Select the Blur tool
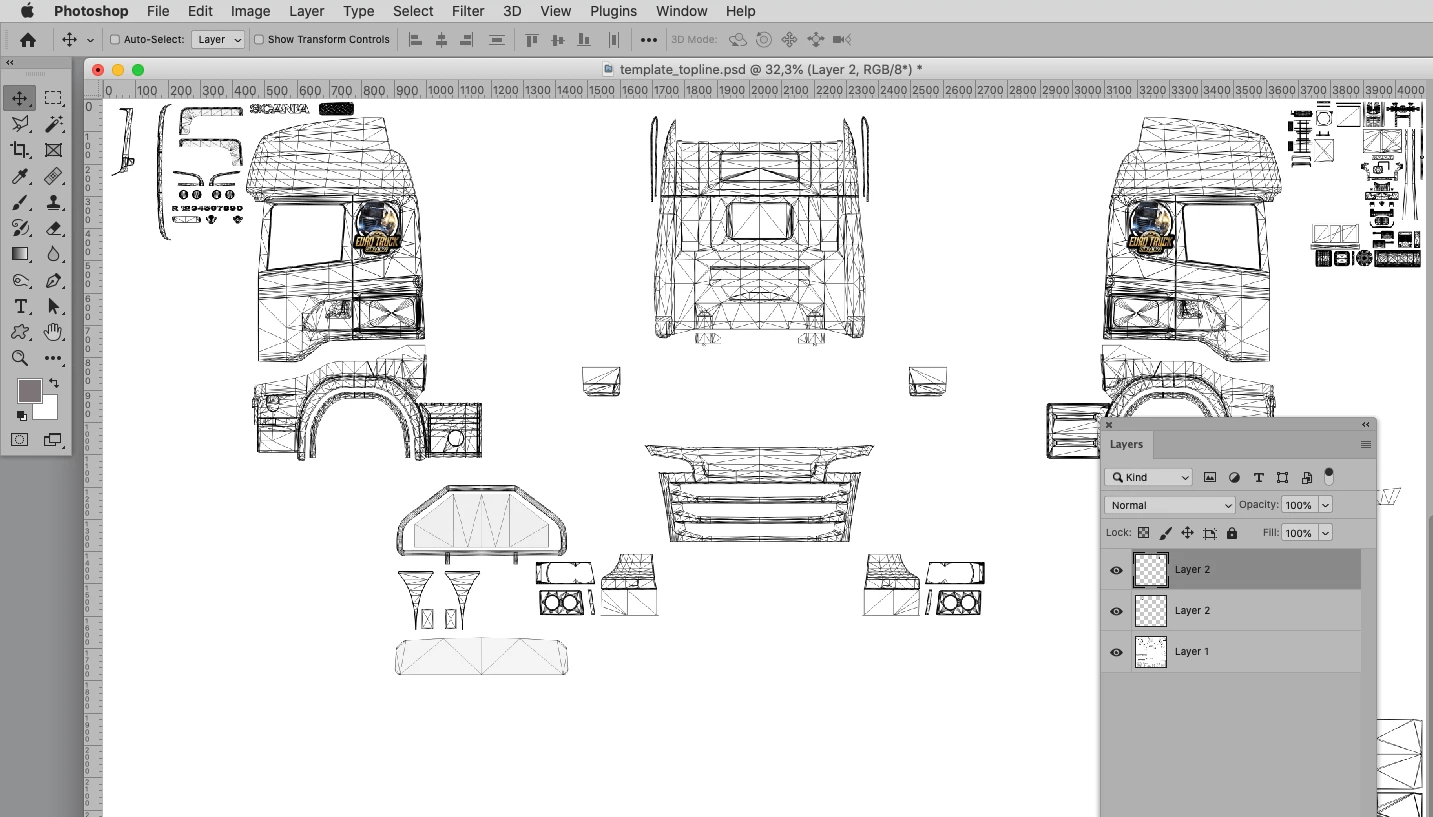Screen dimensions: 1433x817 (54, 254)
